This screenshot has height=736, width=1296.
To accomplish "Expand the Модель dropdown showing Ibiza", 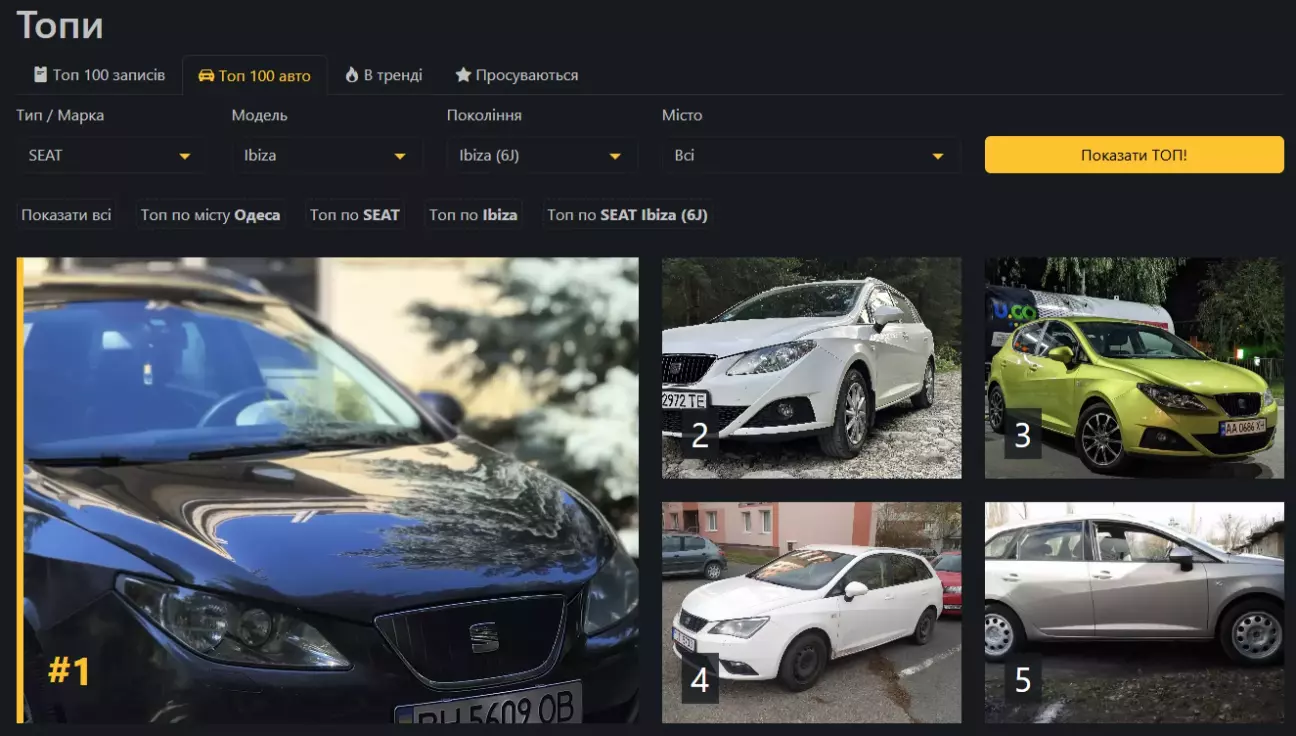I will tap(325, 156).
